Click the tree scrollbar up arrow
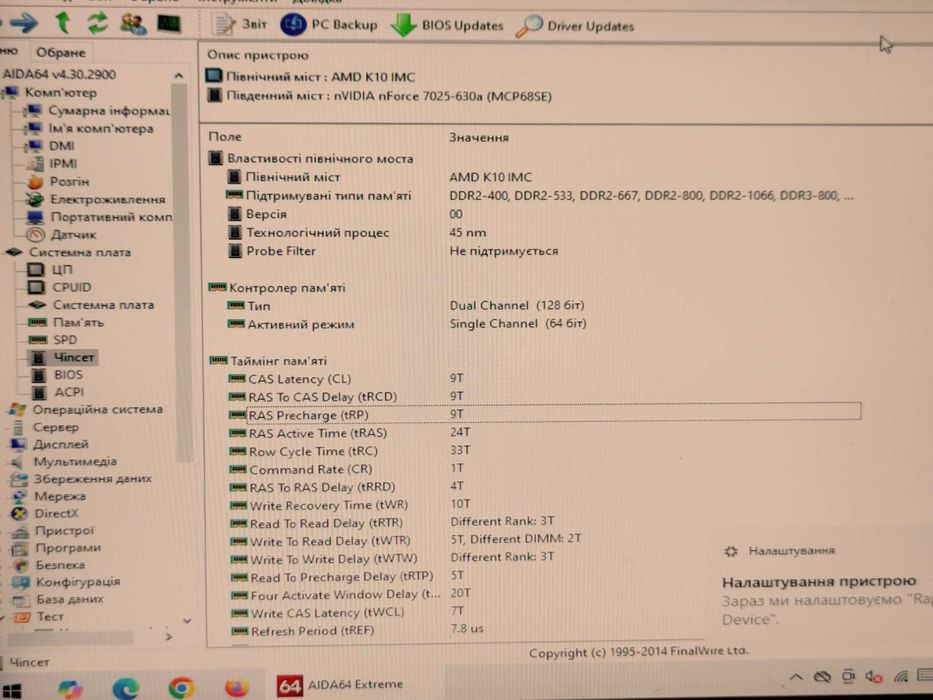Viewport: 933px width, 700px height. (x=179, y=76)
